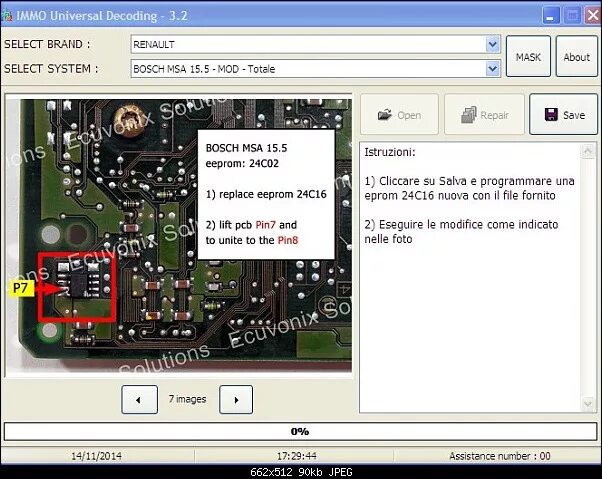Screen dimensions: 602x479
Task: Click the instructions scrollbar down arrow
Action: click(x=587, y=404)
